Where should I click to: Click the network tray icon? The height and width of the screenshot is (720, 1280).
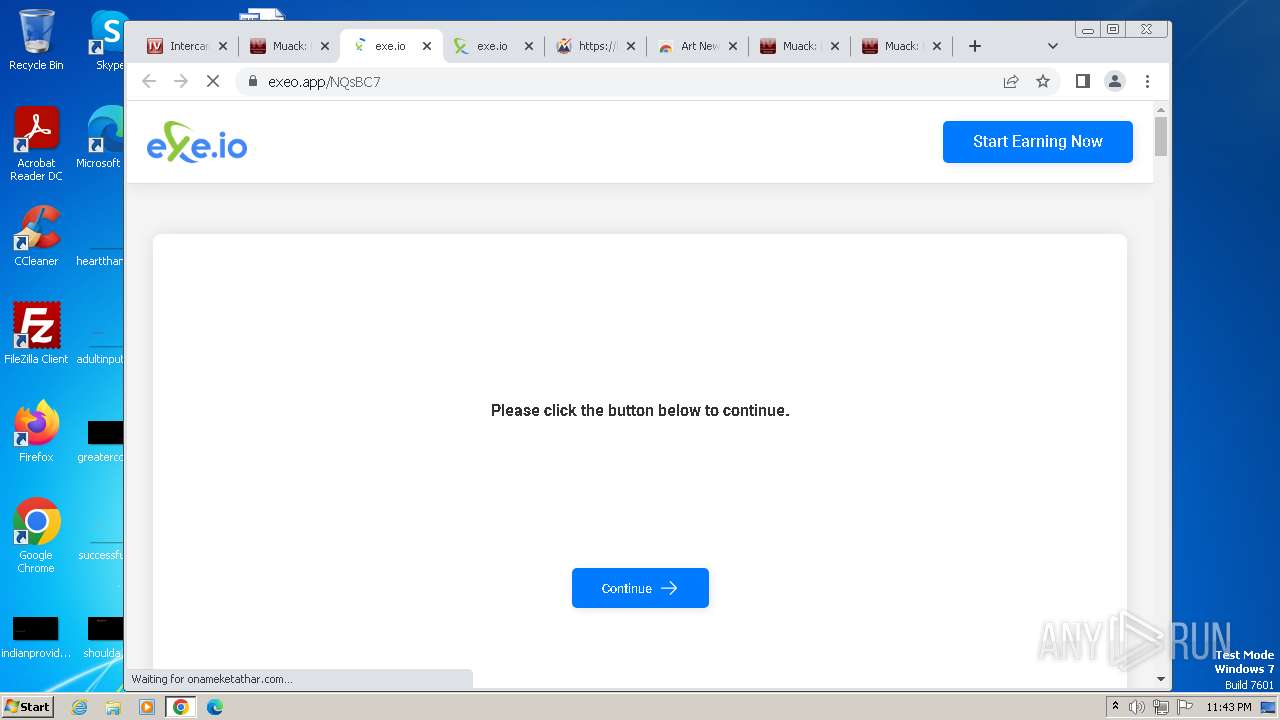point(1160,707)
